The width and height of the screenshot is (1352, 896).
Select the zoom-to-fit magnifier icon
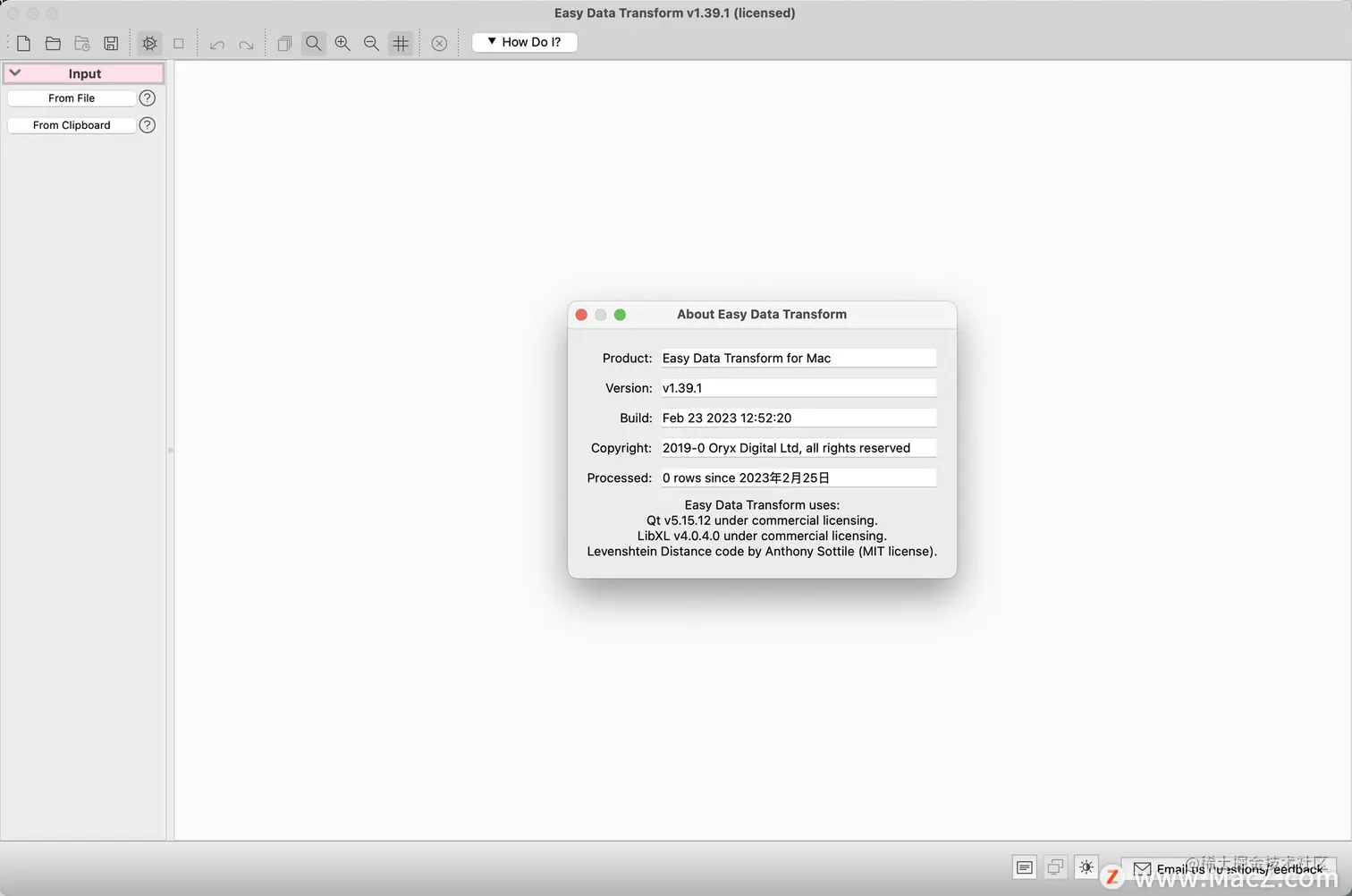[x=314, y=43]
